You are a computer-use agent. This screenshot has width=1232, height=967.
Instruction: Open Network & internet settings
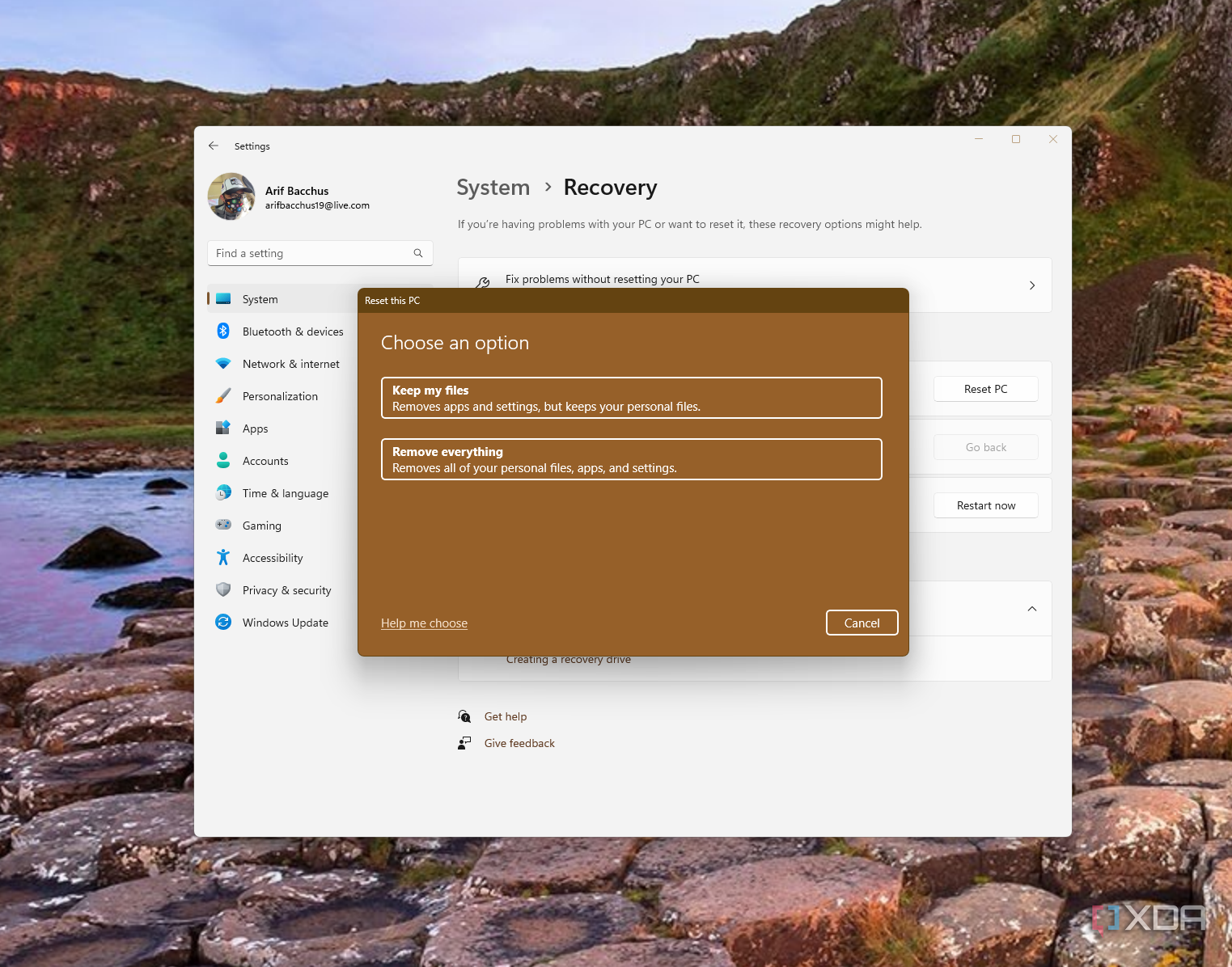tap(222, 363)
